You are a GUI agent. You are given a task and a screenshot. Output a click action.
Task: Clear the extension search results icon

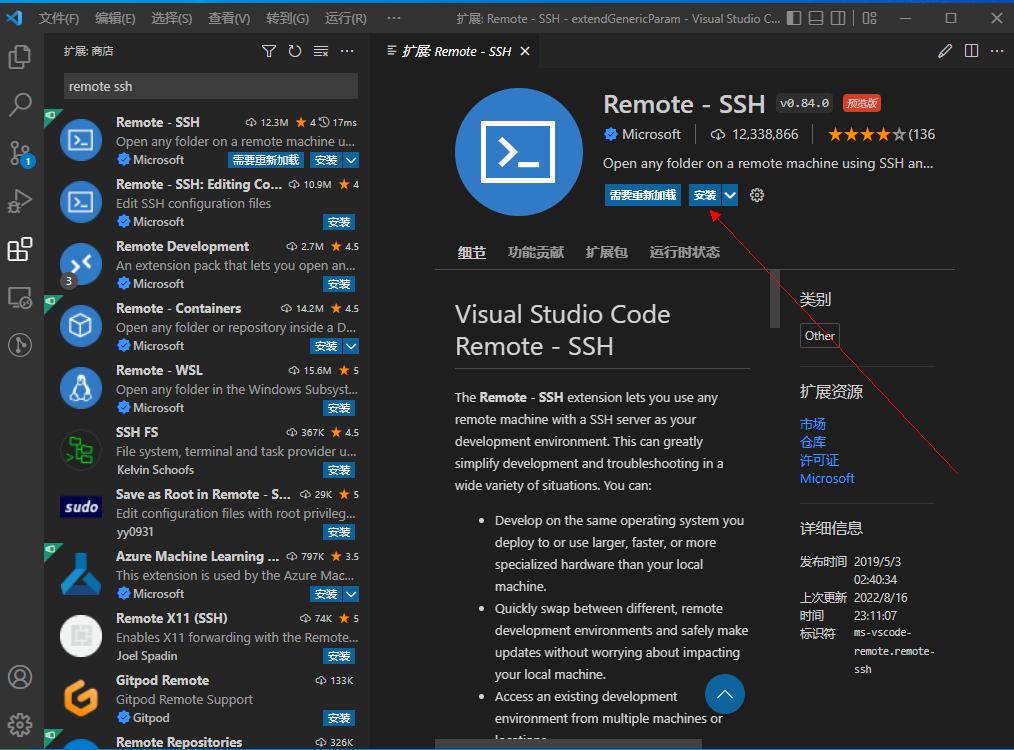coord(320,49)
